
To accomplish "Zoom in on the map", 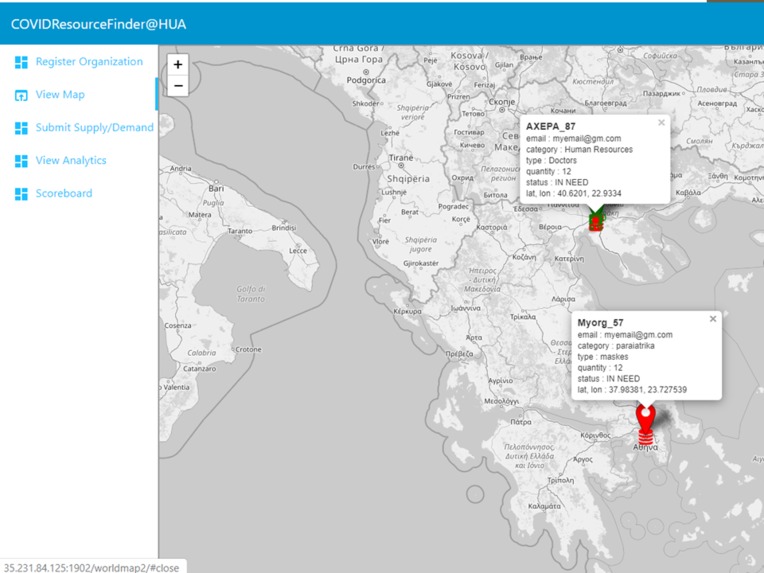I will point(178,64).
